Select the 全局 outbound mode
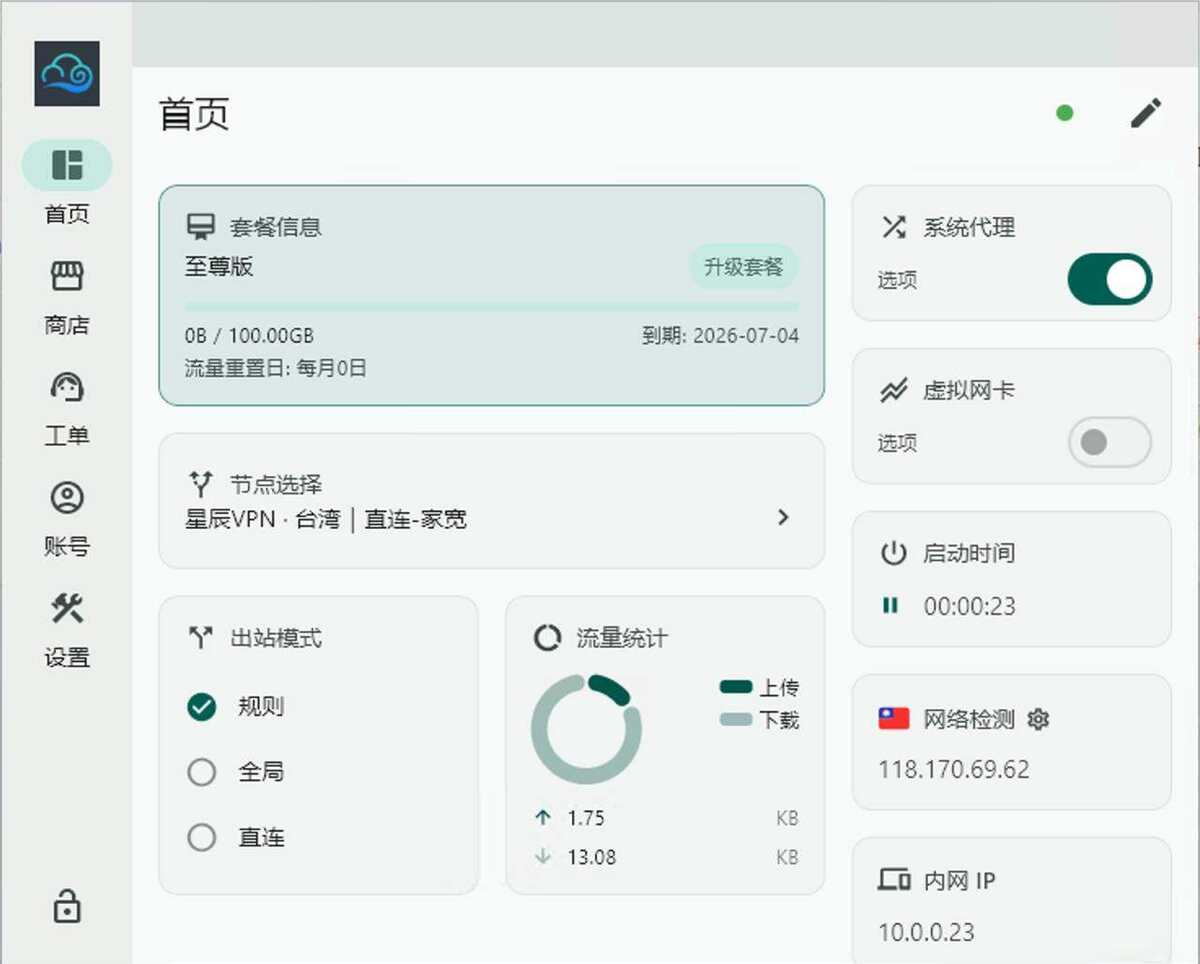 202,772
